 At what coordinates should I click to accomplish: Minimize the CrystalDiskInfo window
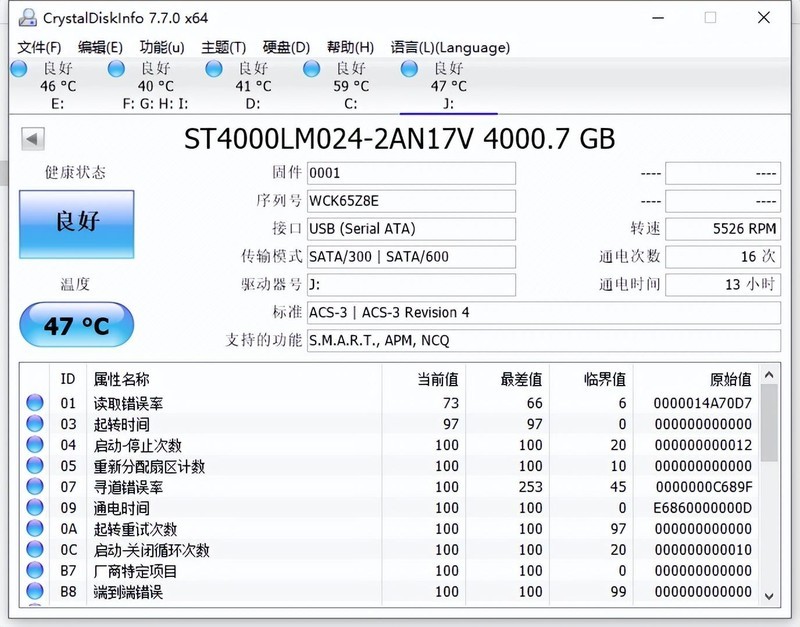coord(658,18)
